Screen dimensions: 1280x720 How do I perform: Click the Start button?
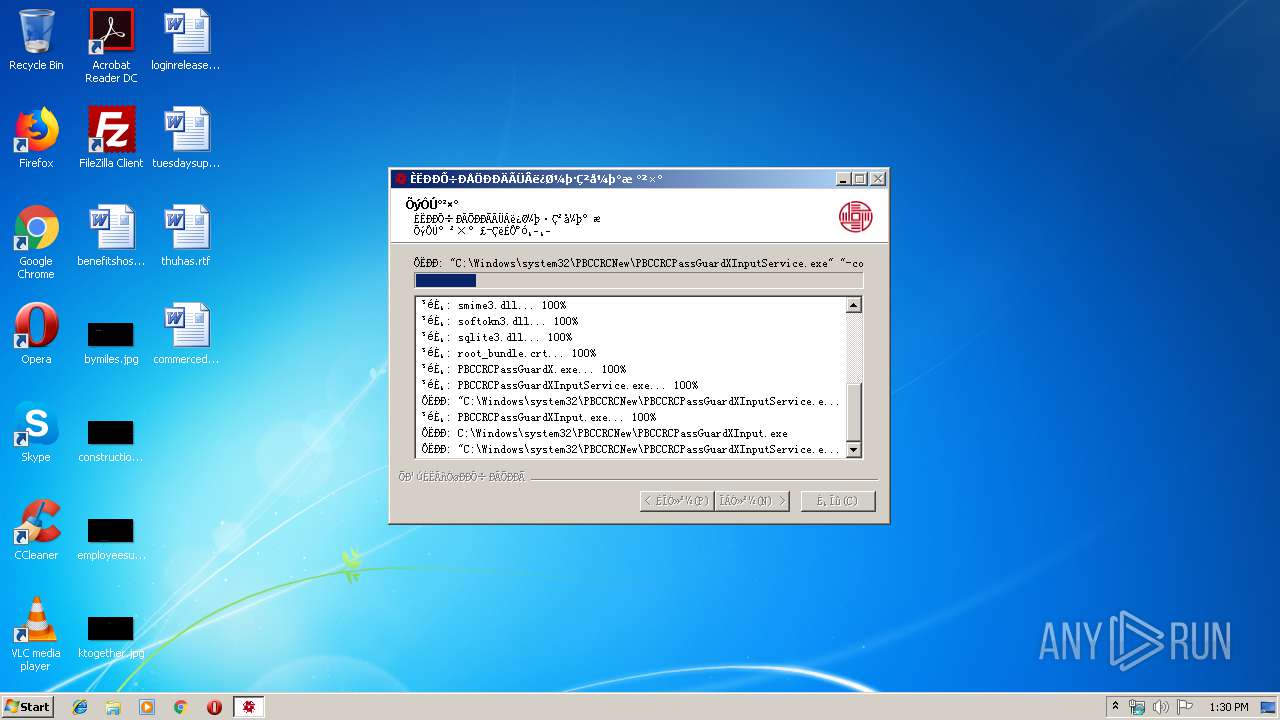coord(28,707)
